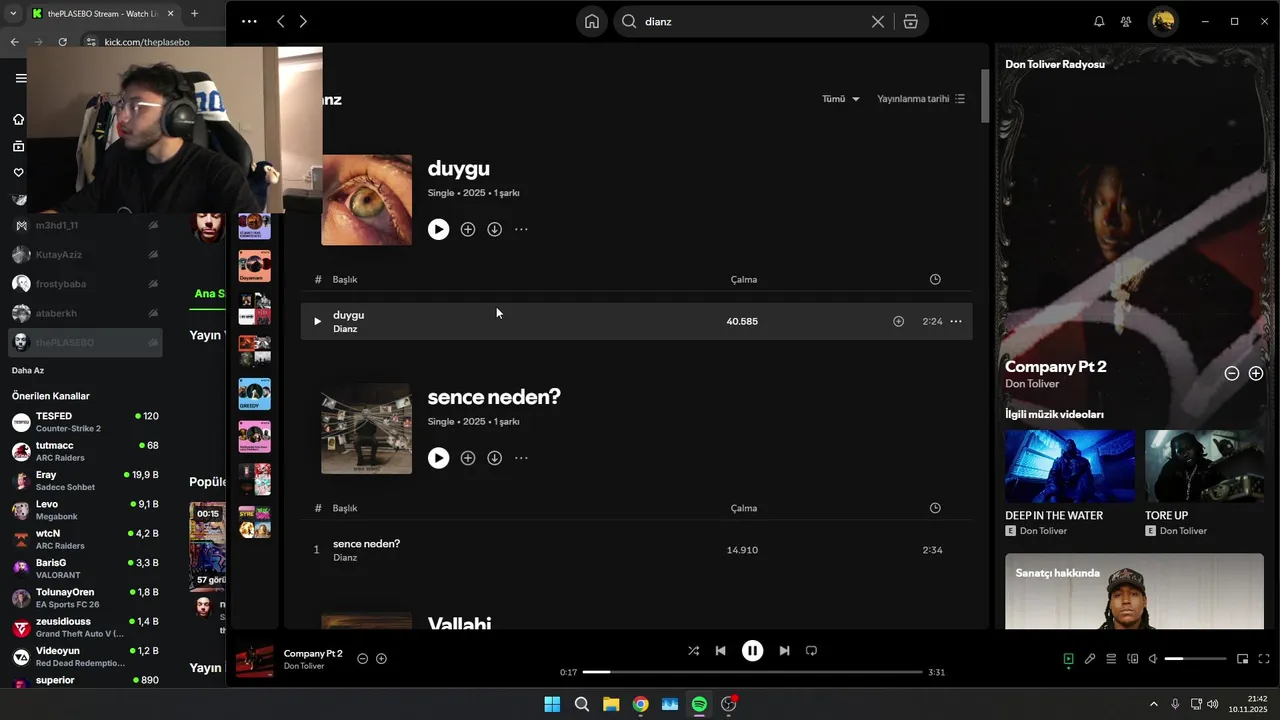
Task: Enter full screen player mode
Action: (1264, 659)
